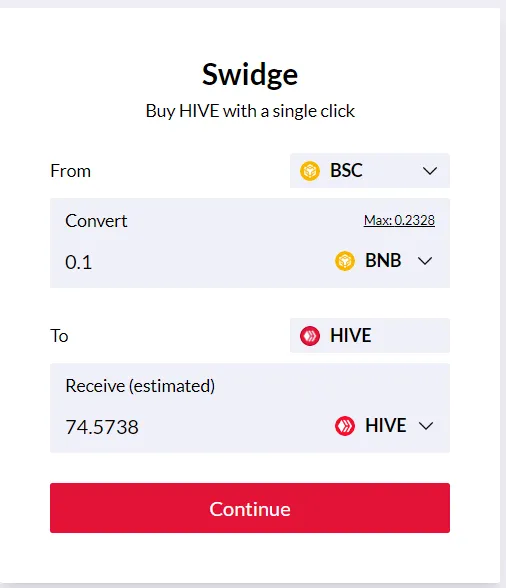Click the From label
Screen dimensions: 506x588
click(x=71, y=171)
